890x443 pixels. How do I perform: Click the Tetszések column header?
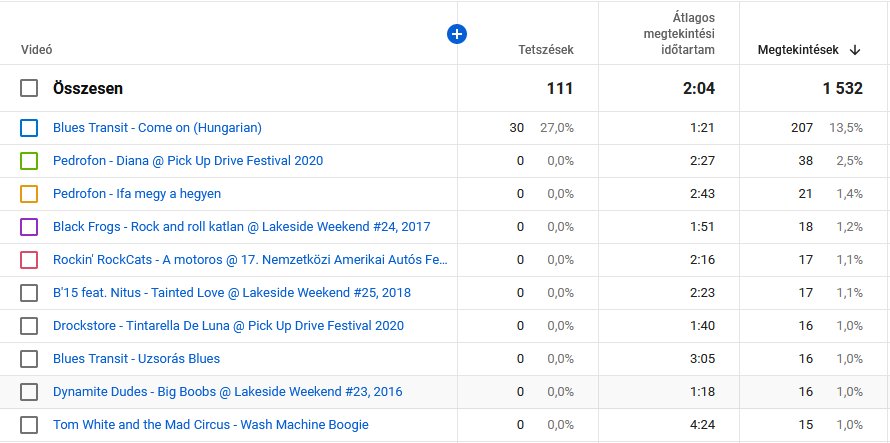pos(545,50)
